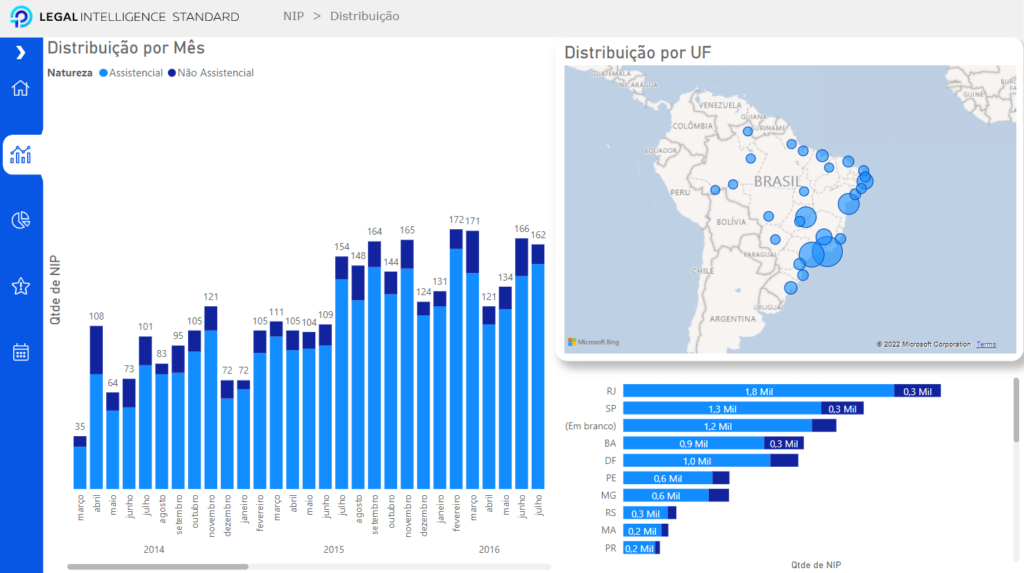Click the horizontal scrollbar under month chart

coord(158,566)
